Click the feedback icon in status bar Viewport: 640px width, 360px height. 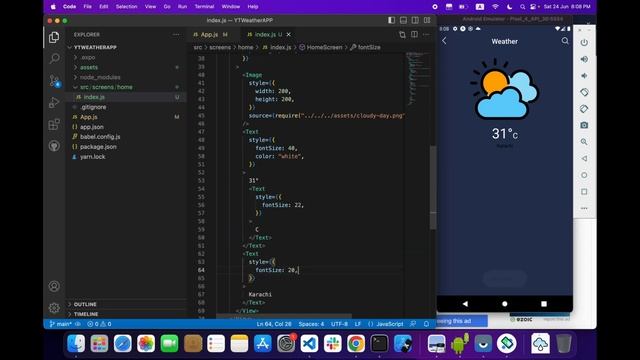pyautogui.click(x=413, y=324)
